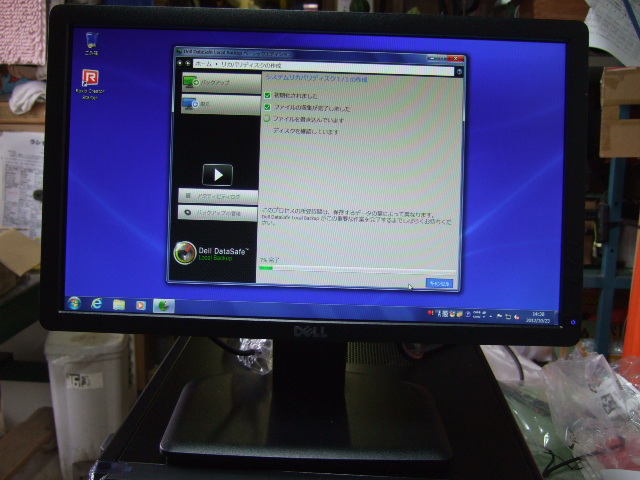
Task: Click the network tray icon
Action: point(508,316)
